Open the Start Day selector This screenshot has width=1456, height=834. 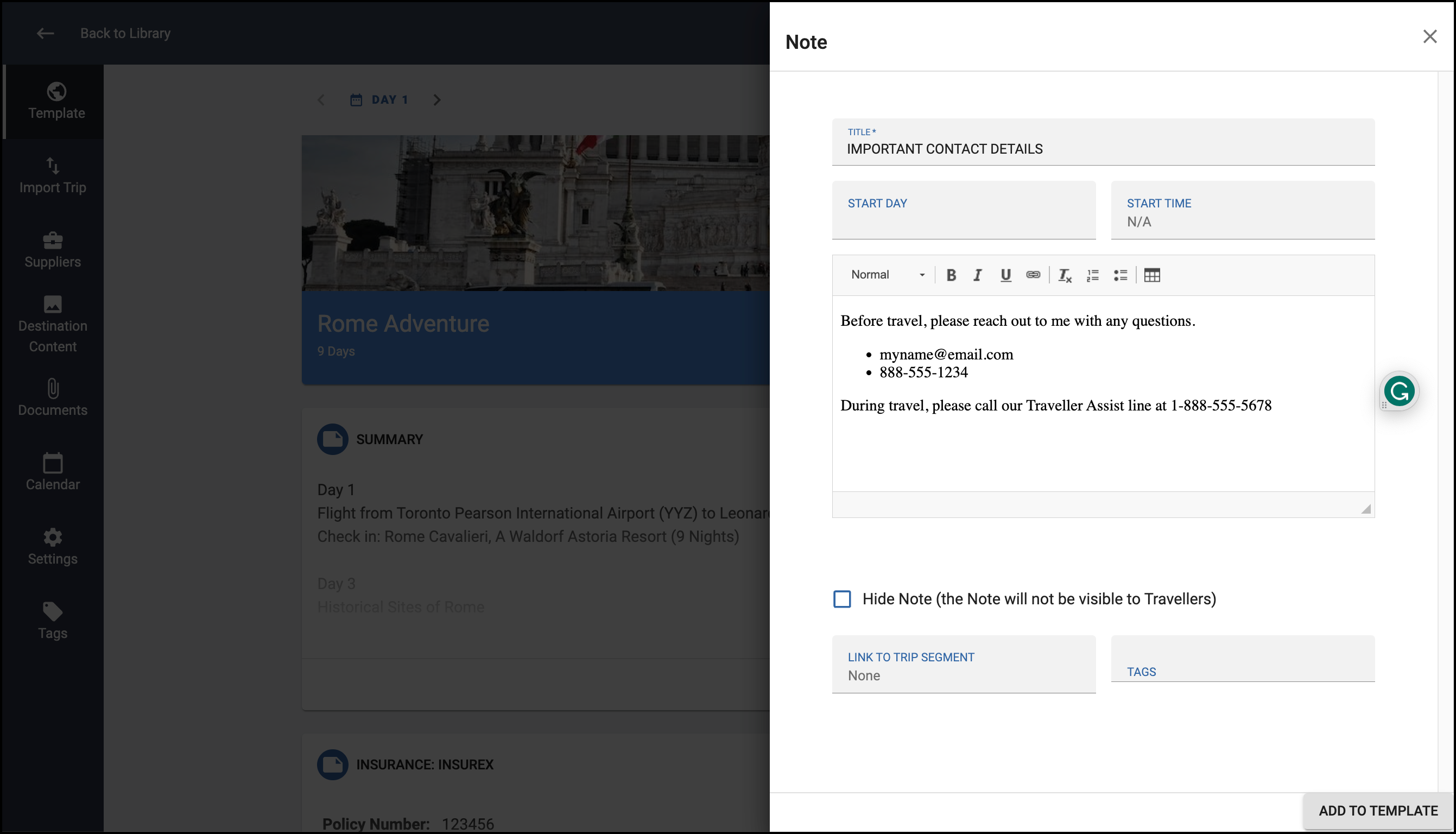point(964,210)
